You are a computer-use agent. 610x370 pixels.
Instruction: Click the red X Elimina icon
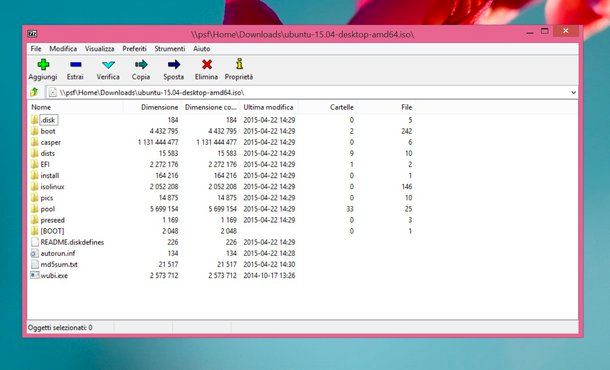click(207, 65)
